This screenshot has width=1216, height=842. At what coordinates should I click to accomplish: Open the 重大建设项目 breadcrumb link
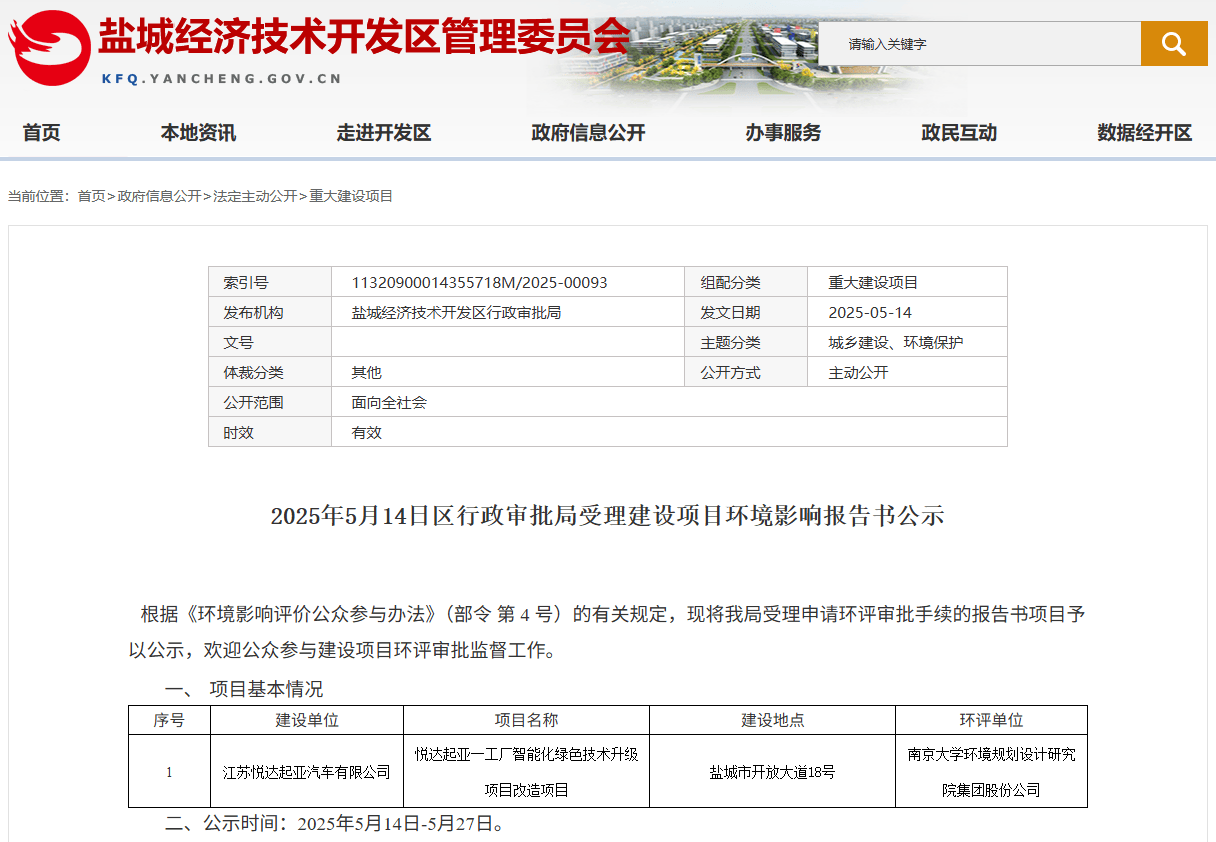(x=351, y=196)
